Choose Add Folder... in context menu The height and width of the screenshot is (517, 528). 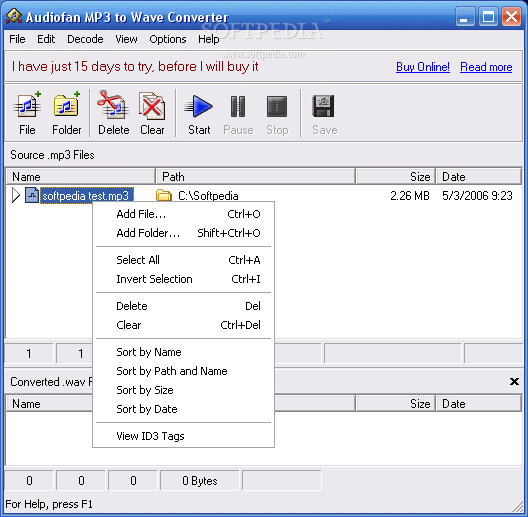(184, 233)
